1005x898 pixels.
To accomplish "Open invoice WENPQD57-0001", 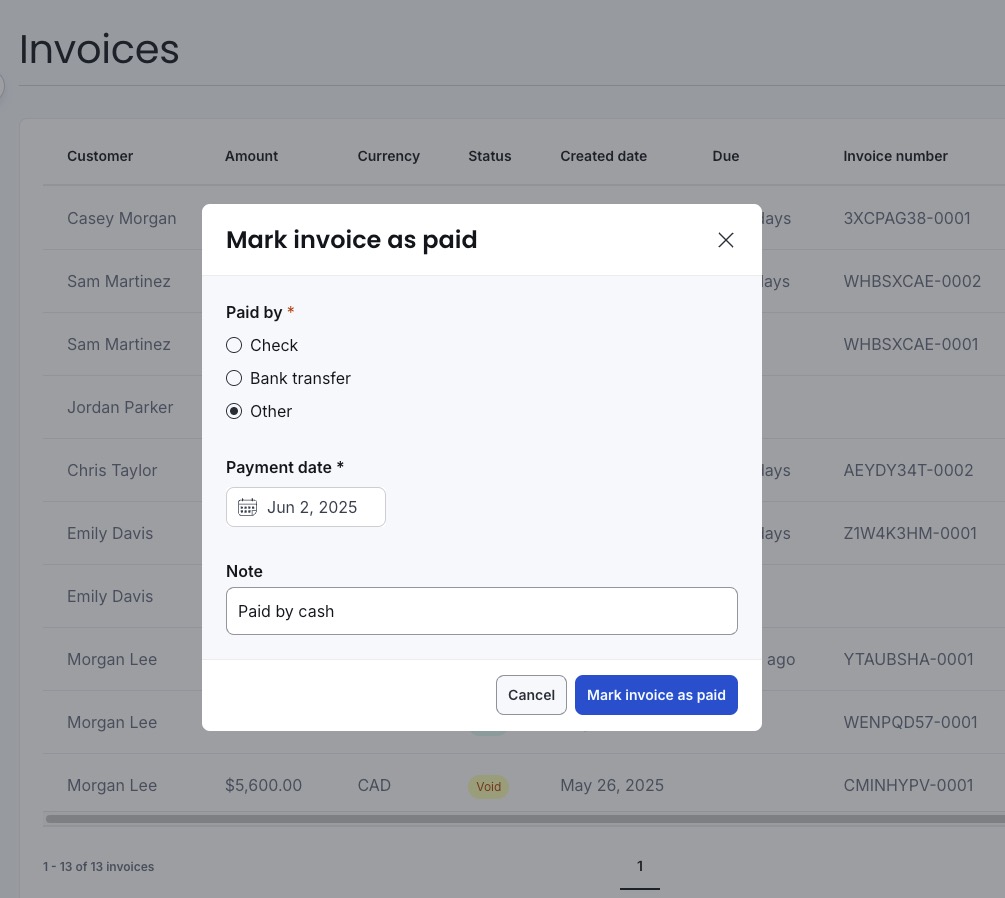I will tap(910, 722).
